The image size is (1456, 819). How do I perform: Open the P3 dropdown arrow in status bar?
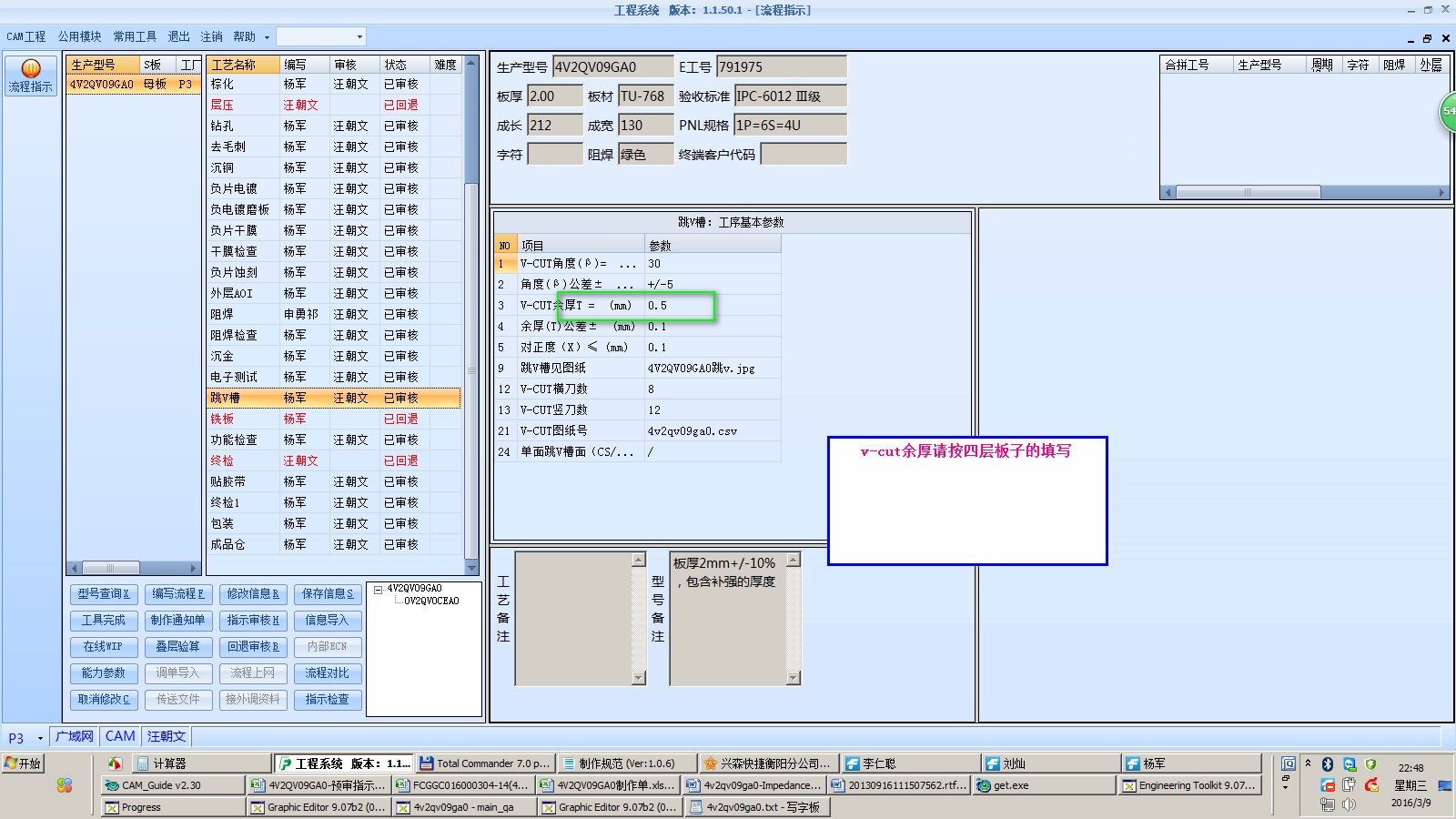tap(40, 738)
